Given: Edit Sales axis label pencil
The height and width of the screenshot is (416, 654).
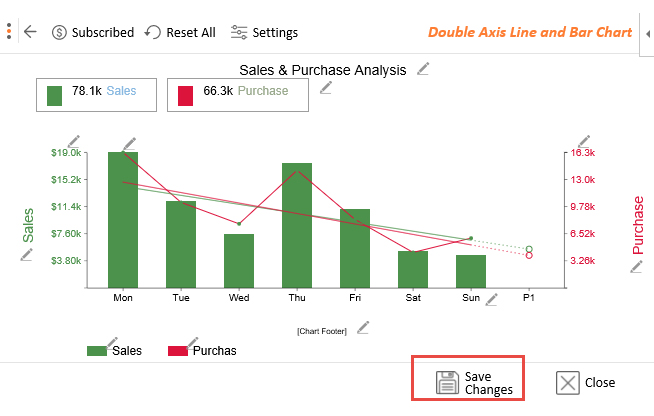Looking at the screenshot, I should point(26,255).
